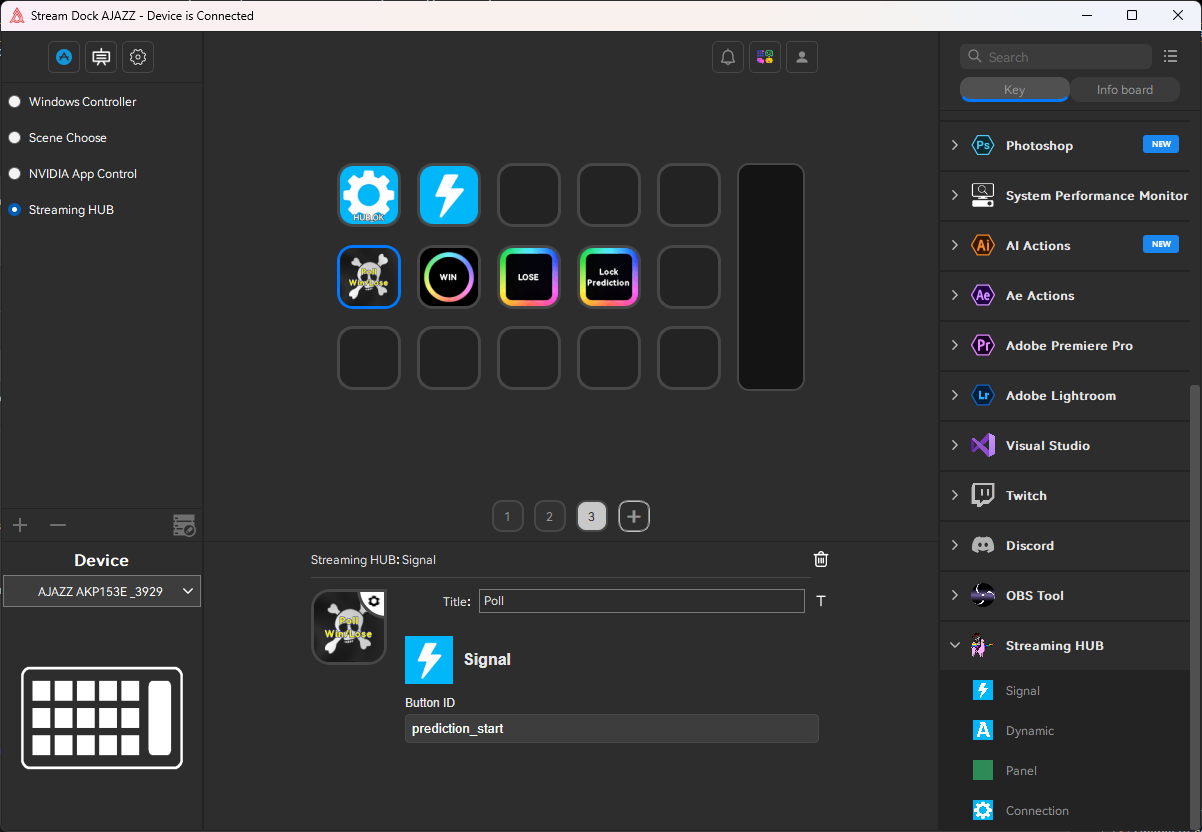Viewport: 1202px width, 832px height.
Task: Expand the OBS Tool group
Action: [x=955, y=595]
